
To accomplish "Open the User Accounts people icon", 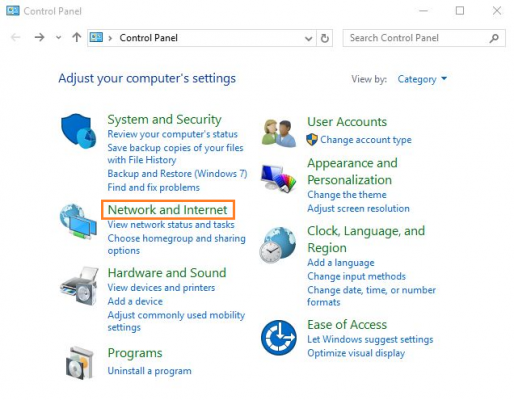I will [x=279, y=133].
